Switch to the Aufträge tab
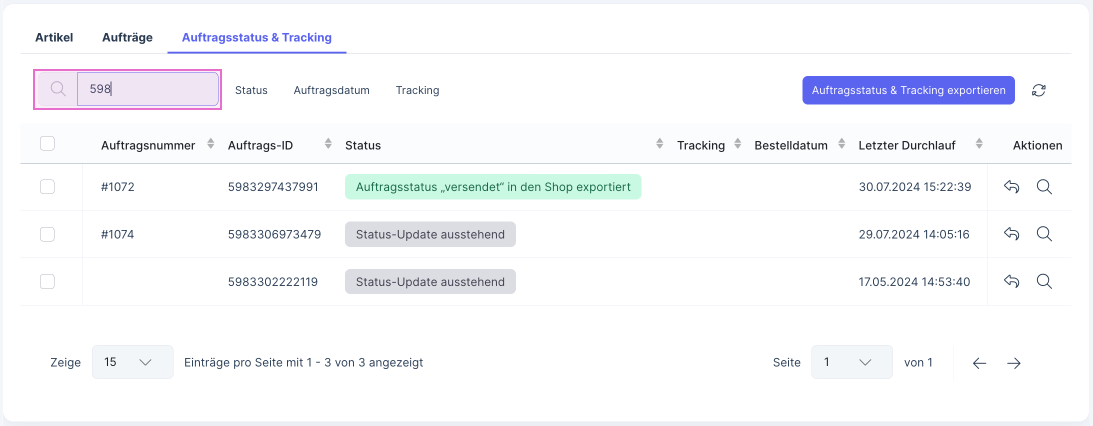Screen dimensions: 1093x426 tap(127, 37)
